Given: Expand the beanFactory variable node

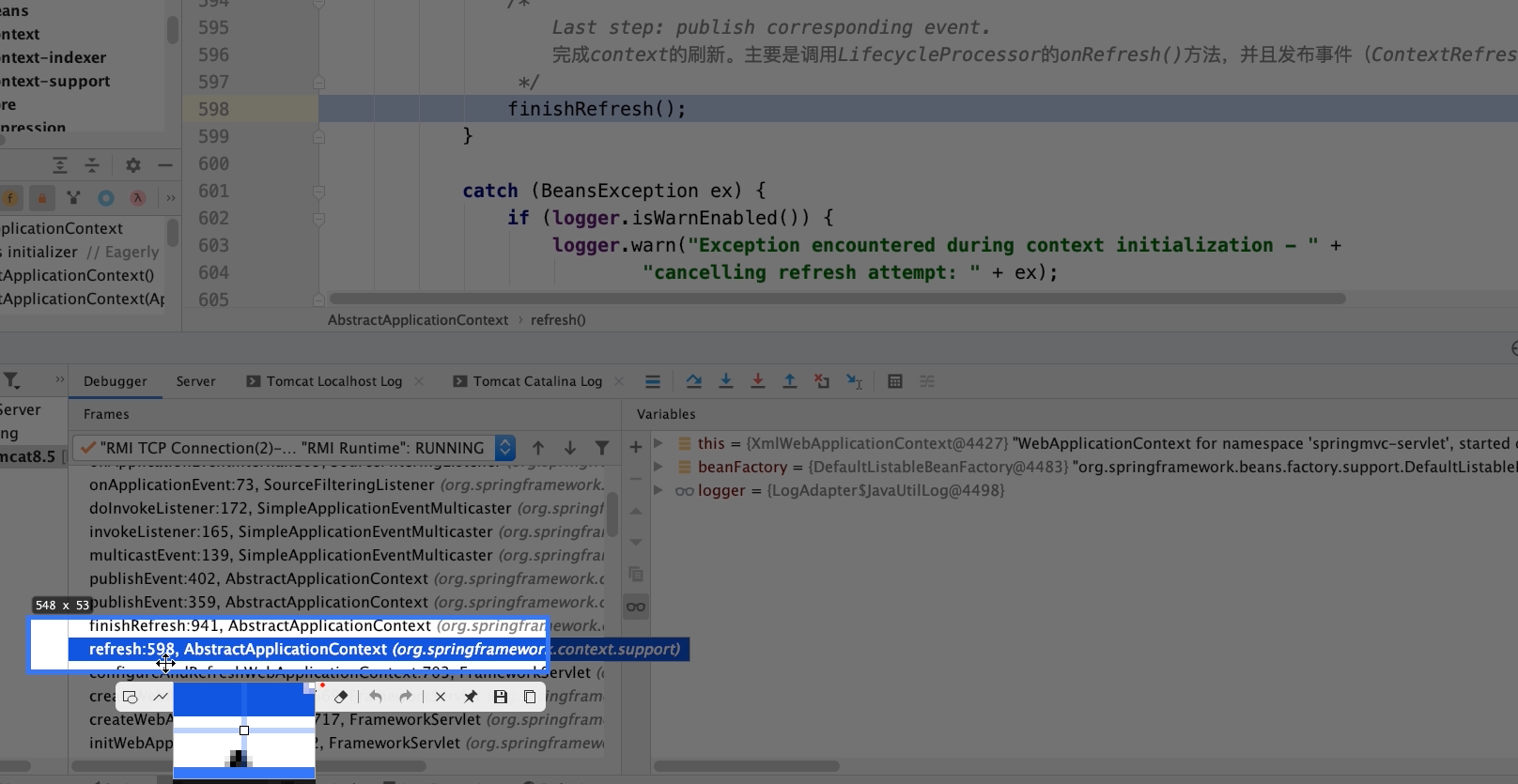Looking at the screenshot, I should [x=658, y=467].
